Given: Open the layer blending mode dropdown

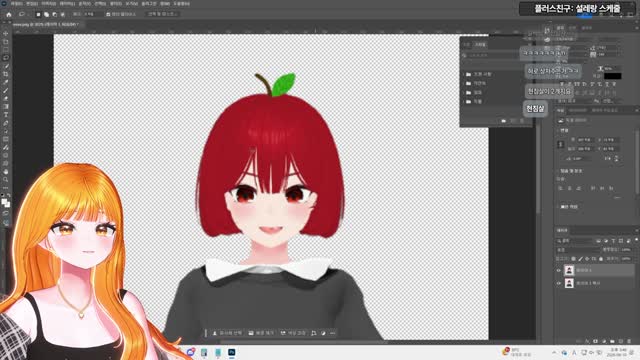Looking at the screenshot, I should pyautogui.click(x=579, y=249).
